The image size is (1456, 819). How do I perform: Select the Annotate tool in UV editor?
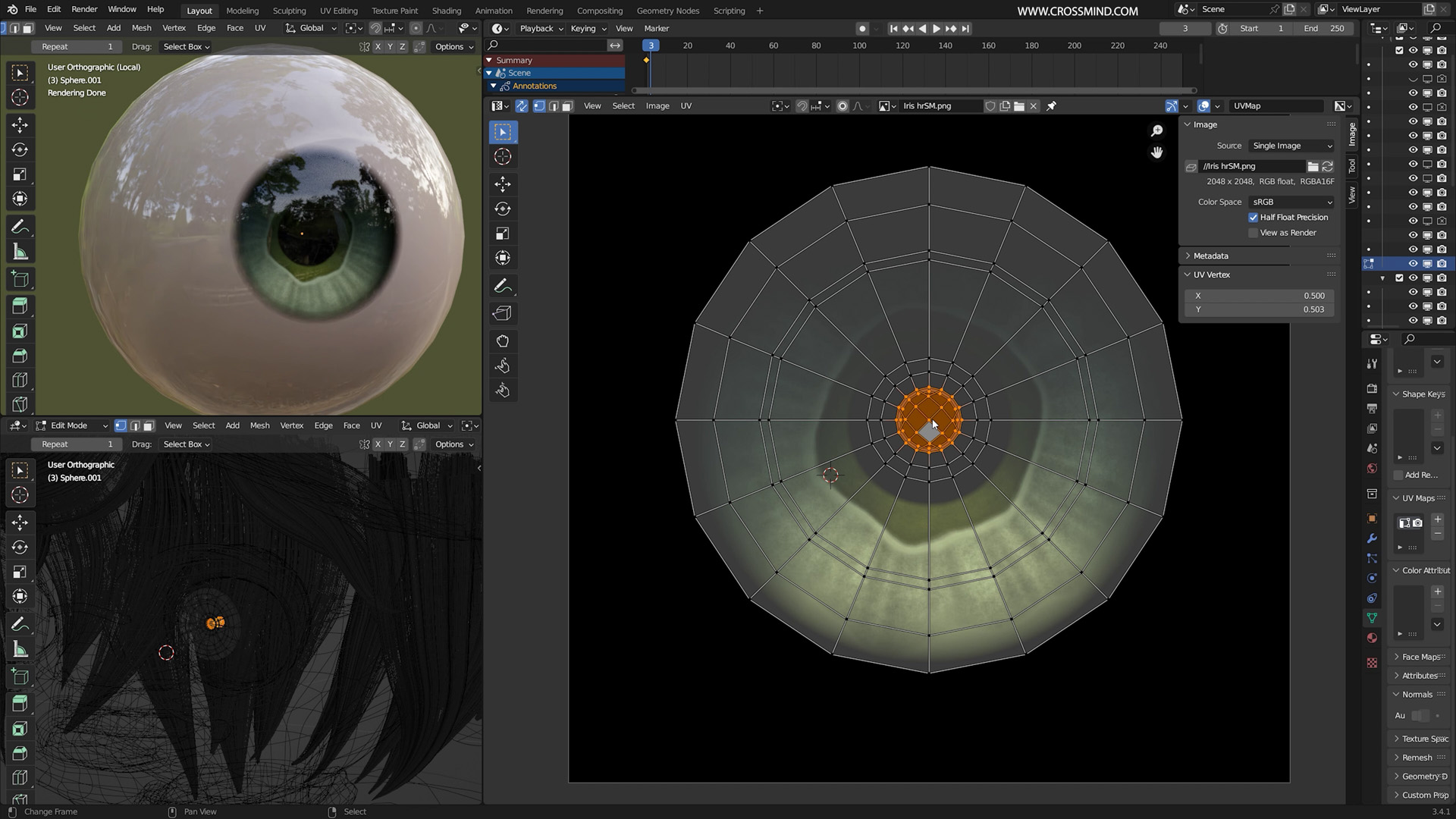(x=502, y=286)
